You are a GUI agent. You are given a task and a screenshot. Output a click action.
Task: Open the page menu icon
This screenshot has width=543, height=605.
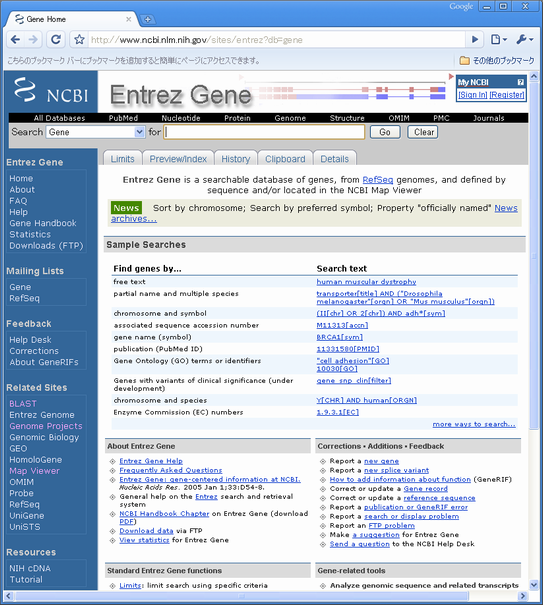[x=498, y=39]
